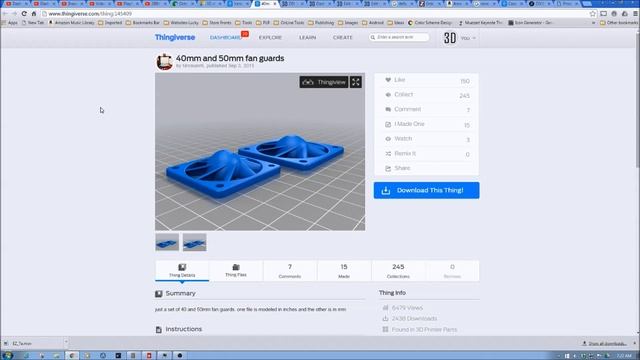Switch to the 15 Made tab
This screenshot has height=360, width=640.
tap(344, 271)
